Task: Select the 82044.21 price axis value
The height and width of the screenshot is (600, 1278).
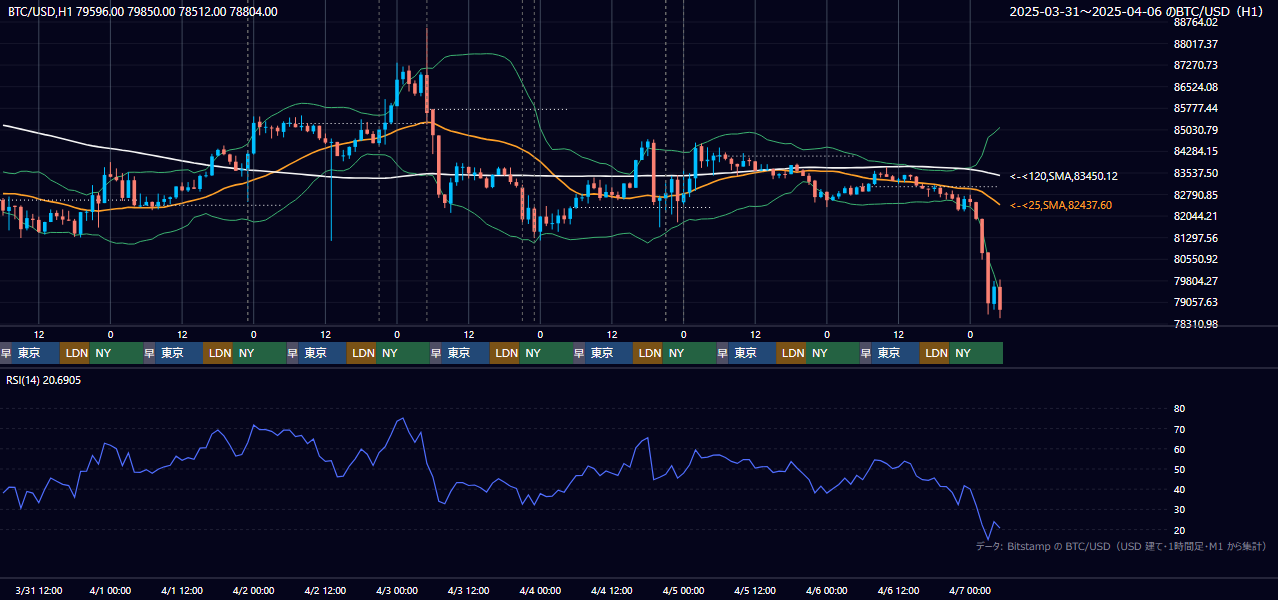Action: (1195, 216)
